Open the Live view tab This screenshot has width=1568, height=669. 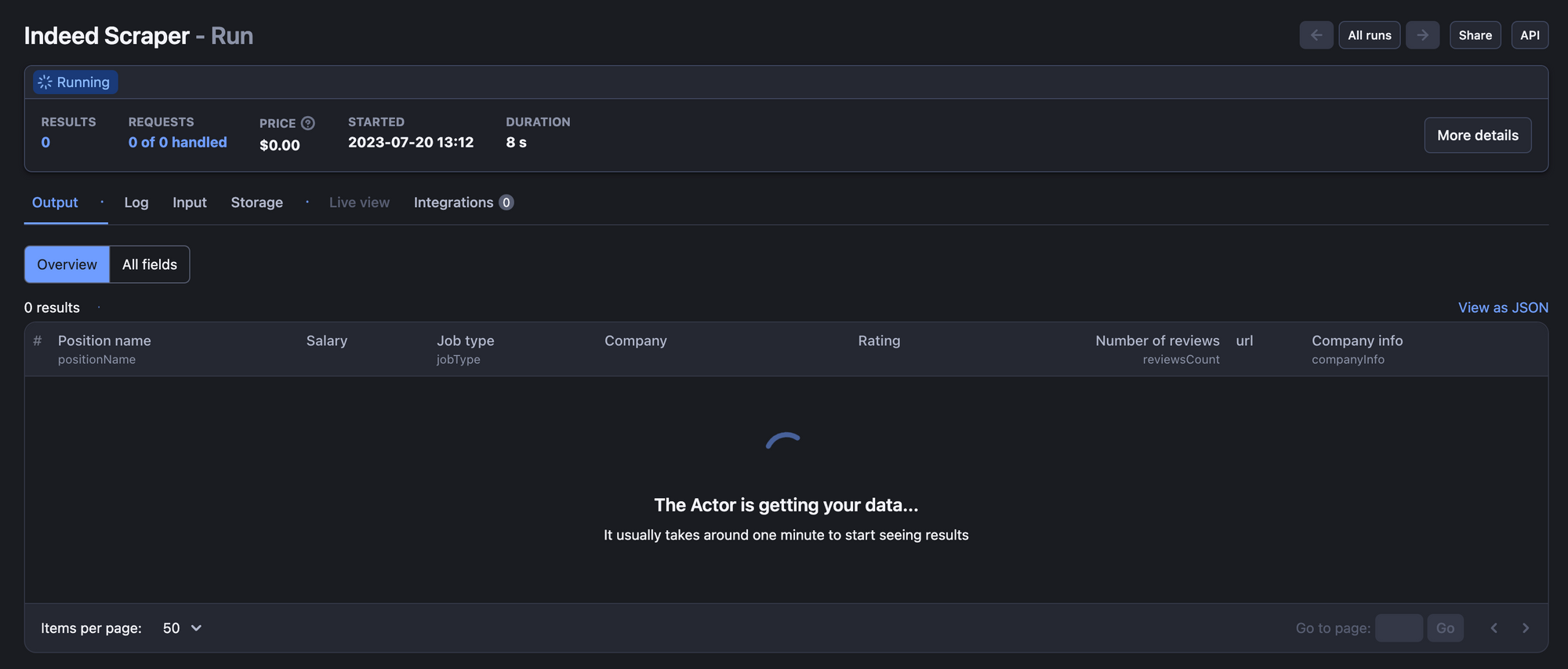coord(359,202)
